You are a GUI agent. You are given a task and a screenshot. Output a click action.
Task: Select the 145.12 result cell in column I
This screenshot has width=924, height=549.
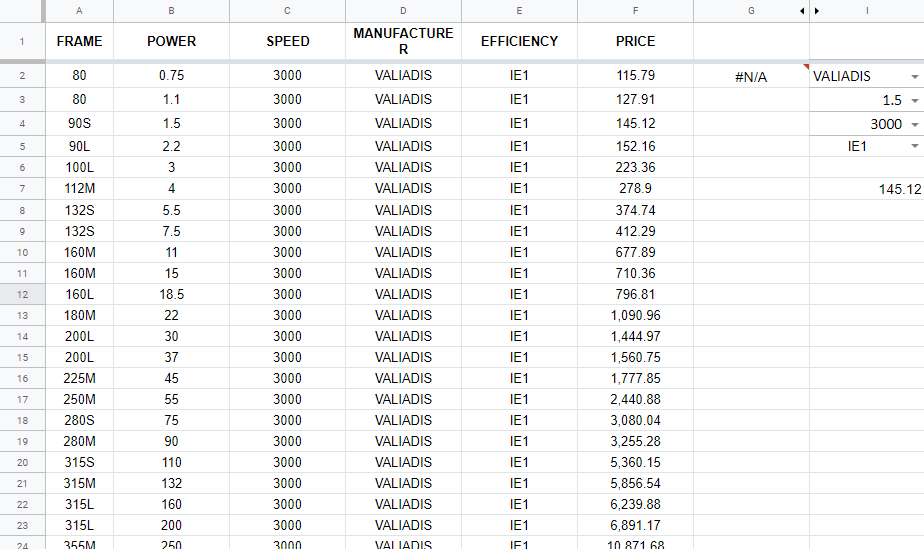pyautogui.click(x=867, y=189)
